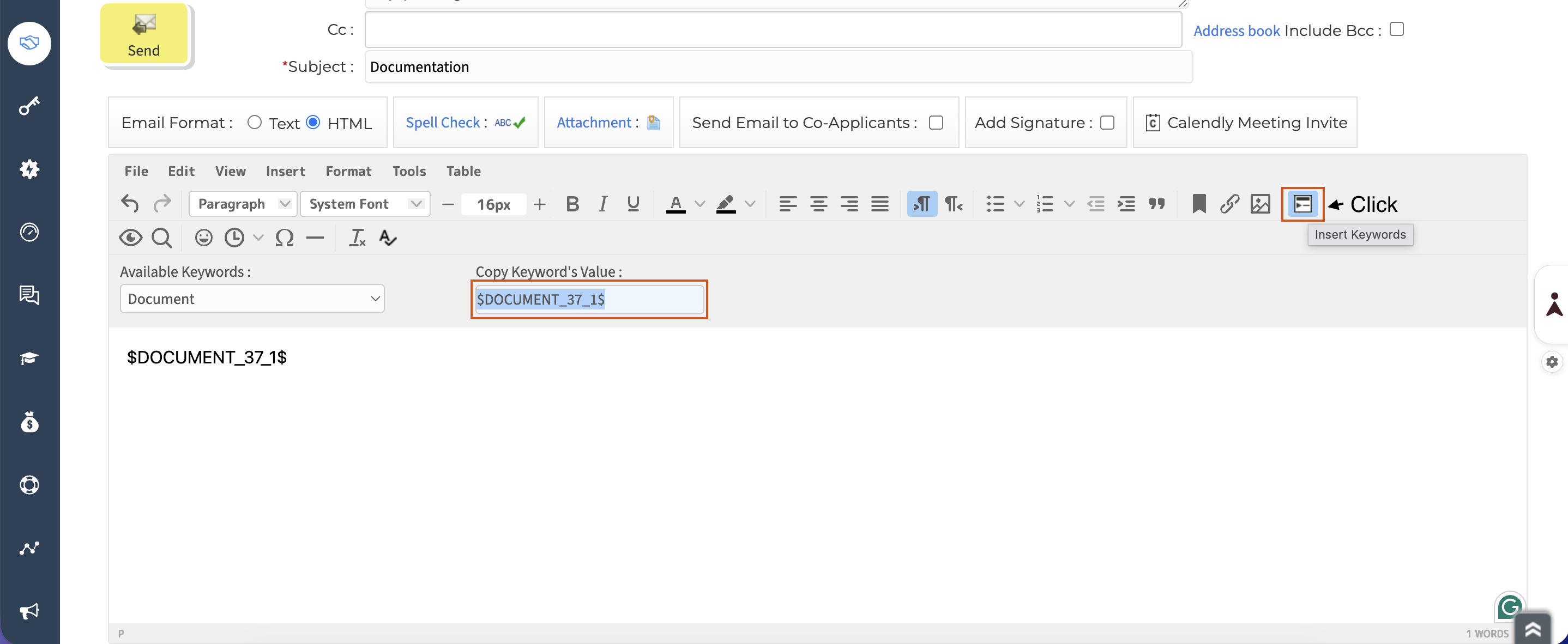This screenshot has width=1568, height=644.
Task: Clear text formatting
Action: click(357, 238)
